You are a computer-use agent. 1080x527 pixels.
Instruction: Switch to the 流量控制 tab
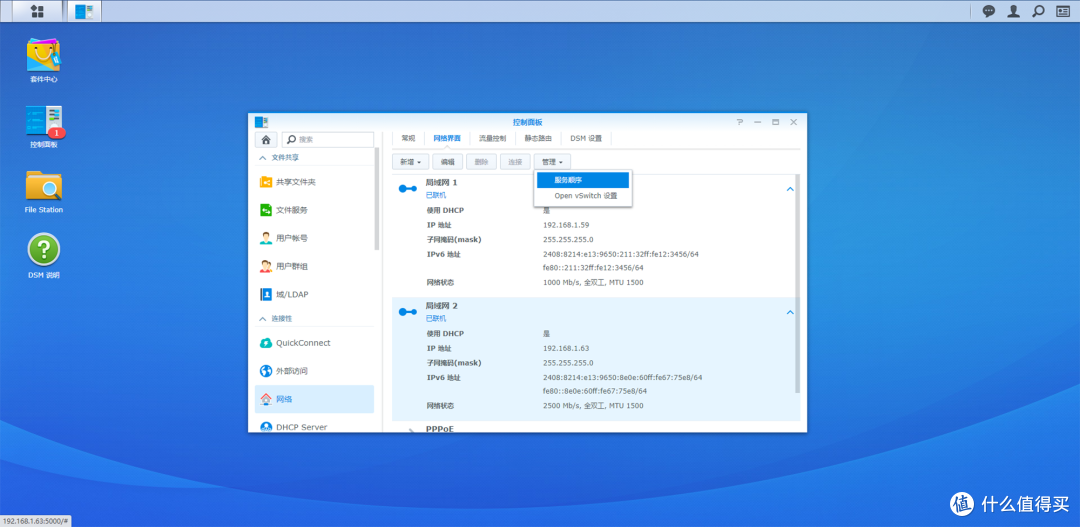tap(492, 138)
